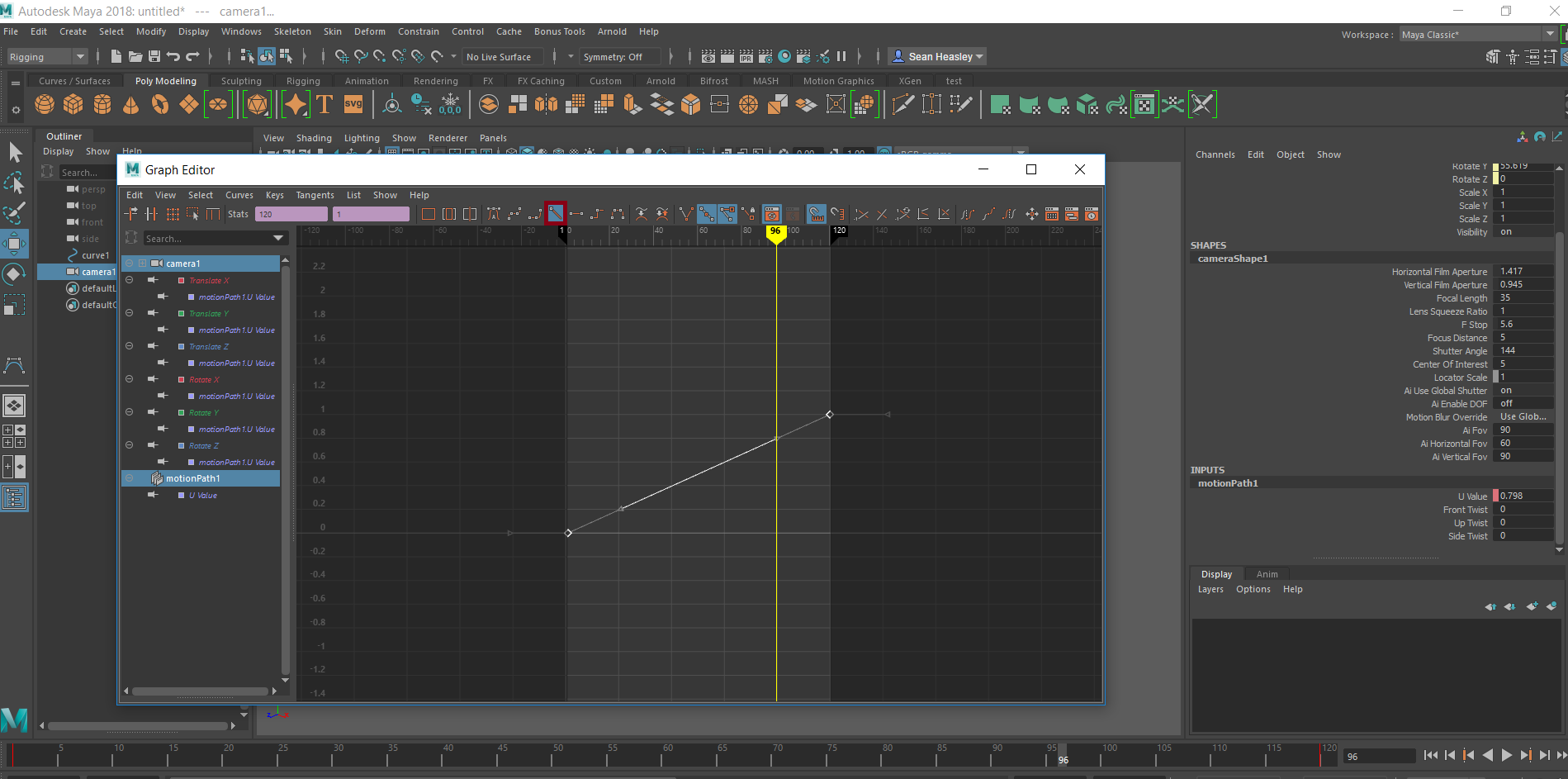The image size is (1568, 779).
Task: Click the U Value keyed color swatch
Action: pyautogui.click(x=1495, y=496)
